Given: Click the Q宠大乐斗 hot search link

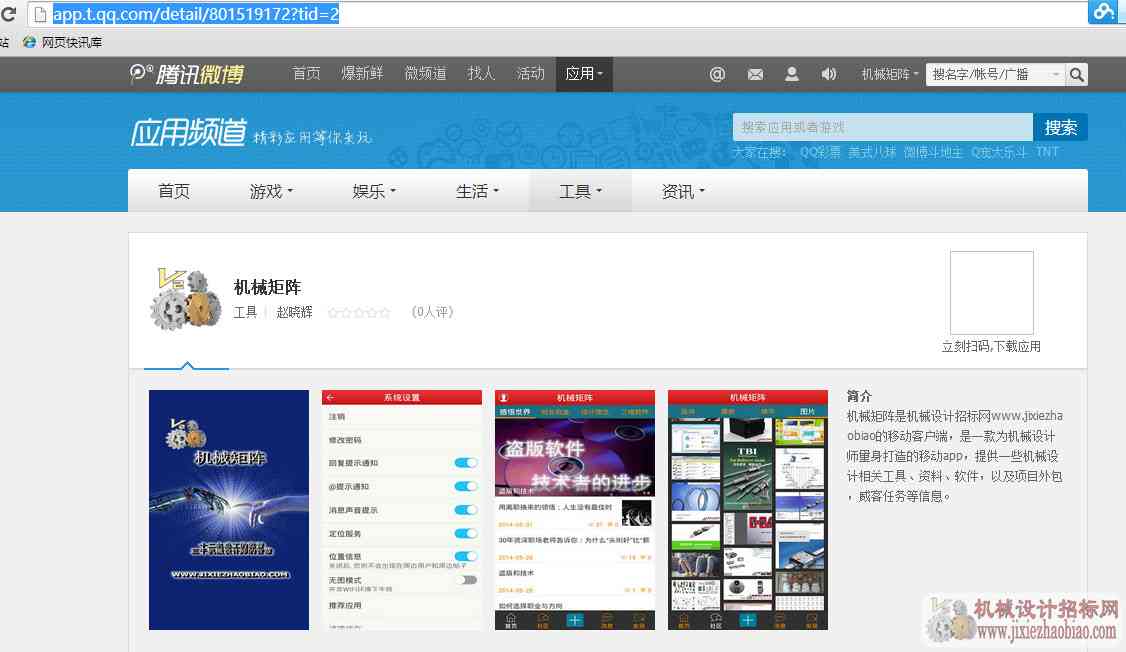Looking at the screenshot, I should click(x=999, y=152).
